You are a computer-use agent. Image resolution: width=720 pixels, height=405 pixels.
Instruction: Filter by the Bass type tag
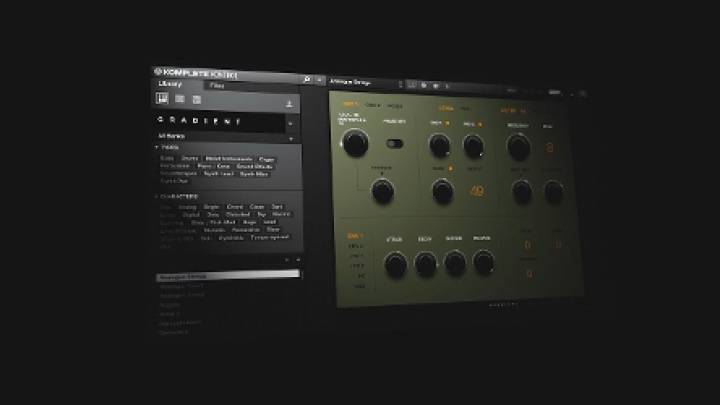(167, 158)
